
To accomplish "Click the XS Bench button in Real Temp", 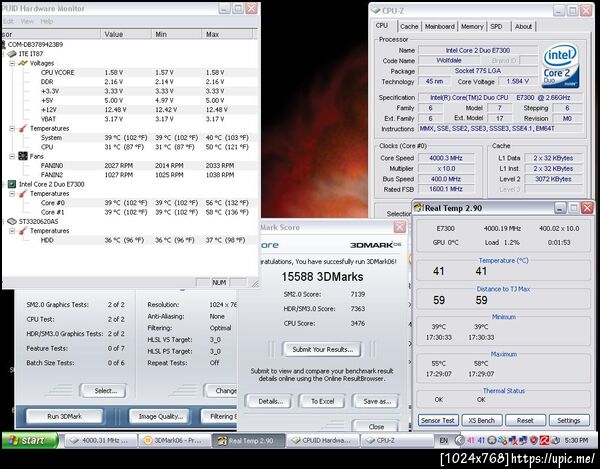I will point(481,420).
